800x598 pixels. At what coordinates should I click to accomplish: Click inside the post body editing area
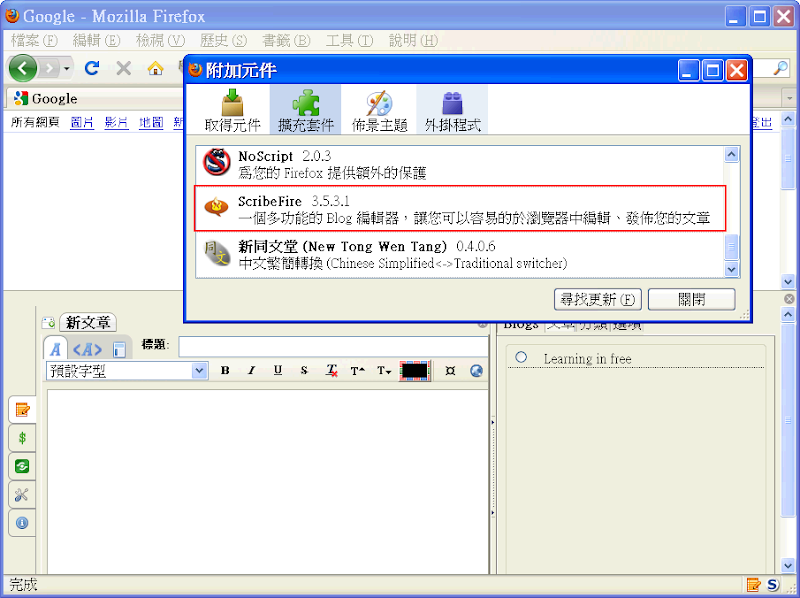[x=268, y=481]
